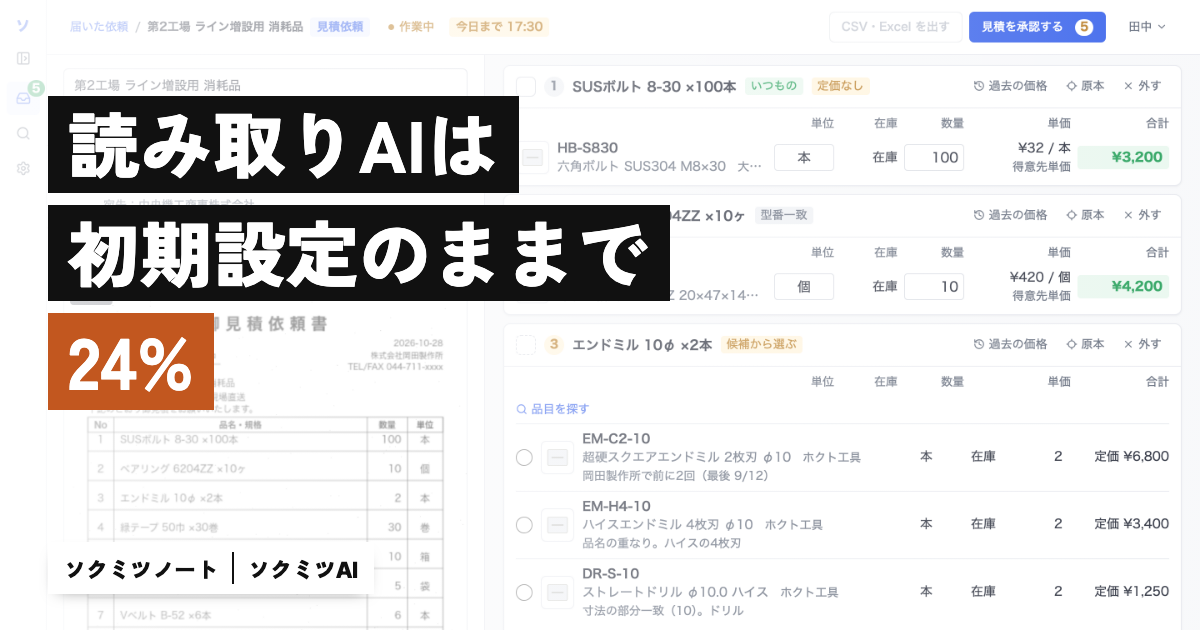Show 過去の価格 for エンドミル 10φ item

pos(1010,344)
